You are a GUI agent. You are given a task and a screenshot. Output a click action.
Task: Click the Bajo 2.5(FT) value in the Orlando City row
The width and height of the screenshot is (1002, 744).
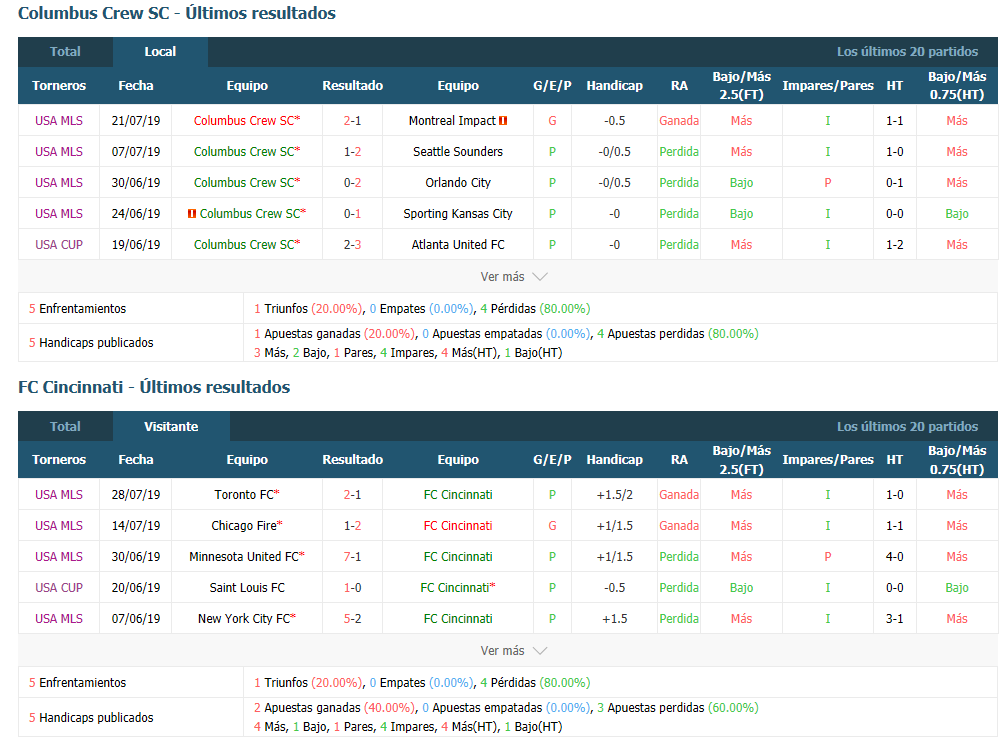741,183
